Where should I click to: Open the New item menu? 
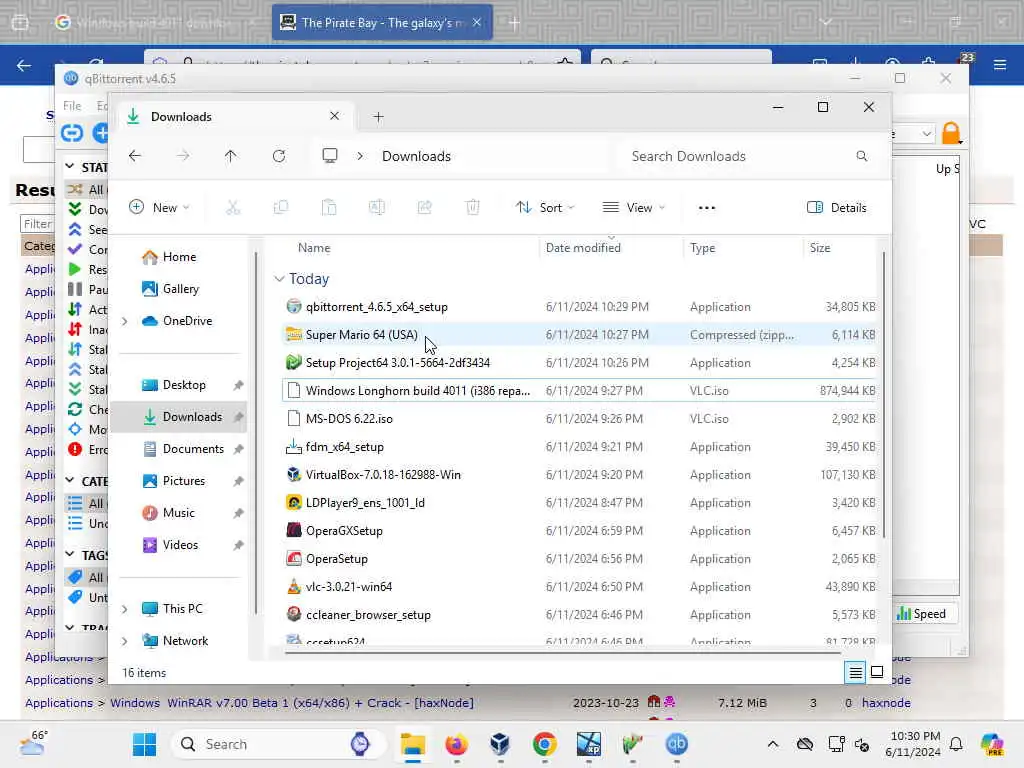click(159, 208)
